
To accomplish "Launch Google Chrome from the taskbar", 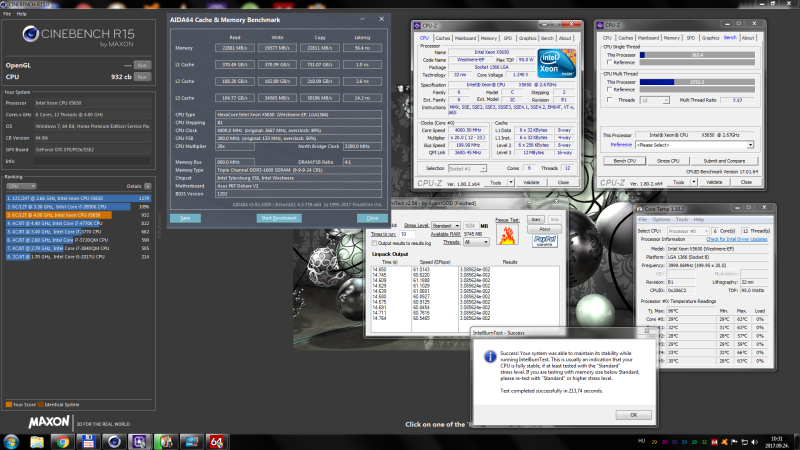I will tap(63, 442).
